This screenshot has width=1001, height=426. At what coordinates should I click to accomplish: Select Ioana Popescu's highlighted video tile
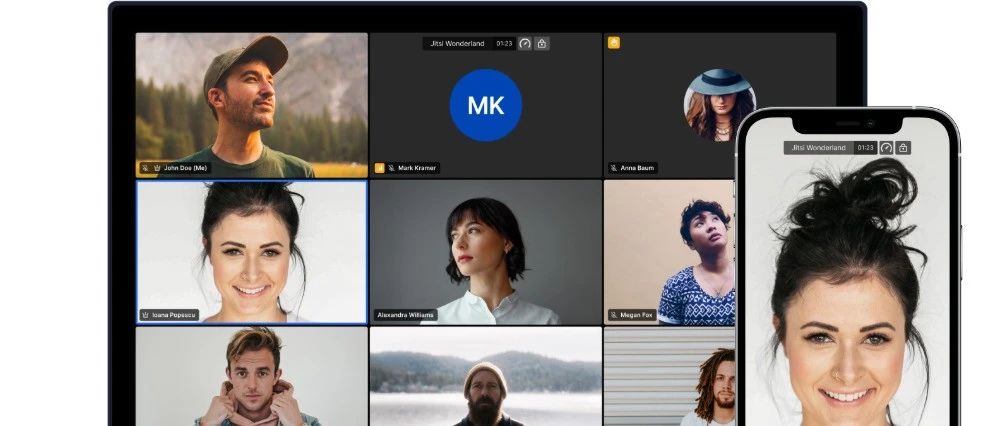[252, 252]
